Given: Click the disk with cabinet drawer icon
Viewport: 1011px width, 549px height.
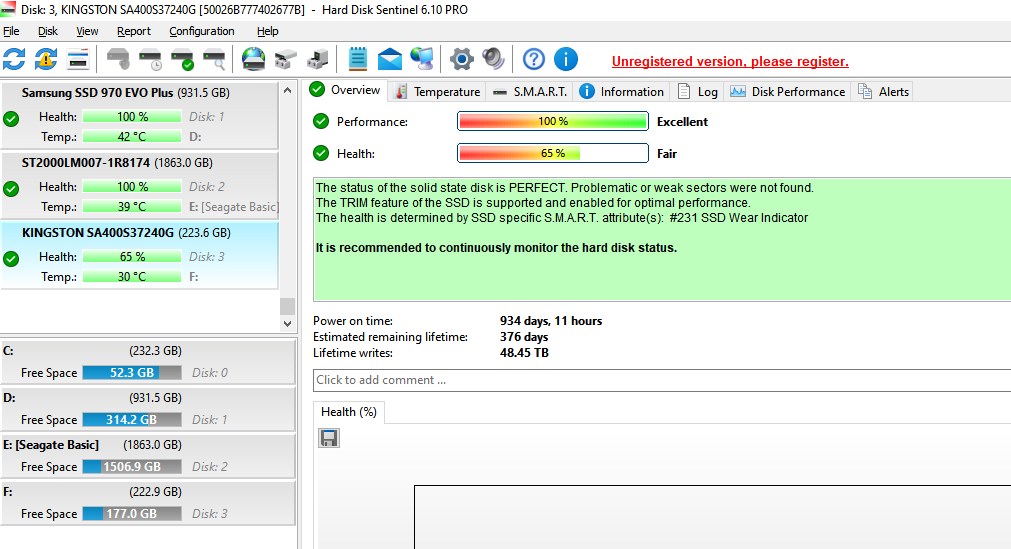Looking at the screenshot, I should click(x=286, y=59).
